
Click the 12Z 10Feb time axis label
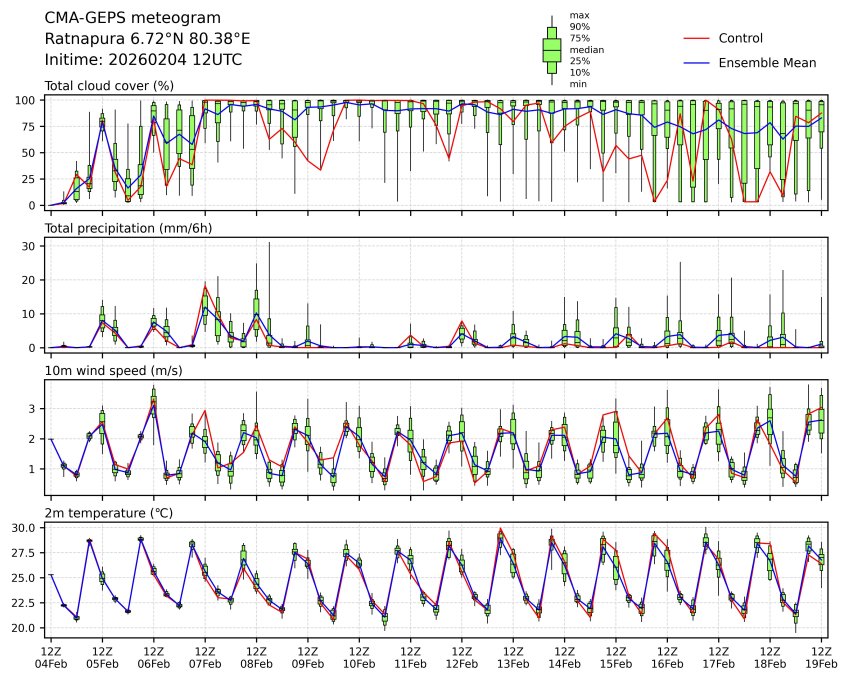pyautogui.click(x=359, y=657)
